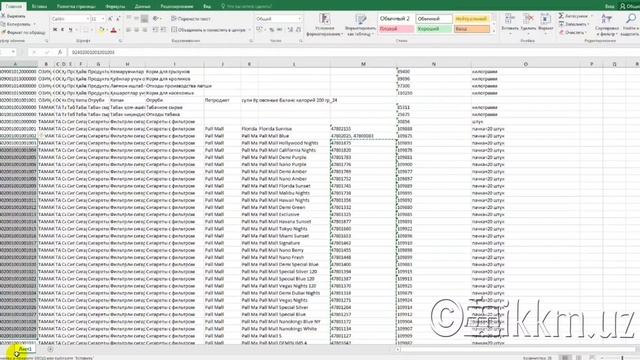Toggle center horizontal alignment

click(136, 30)
